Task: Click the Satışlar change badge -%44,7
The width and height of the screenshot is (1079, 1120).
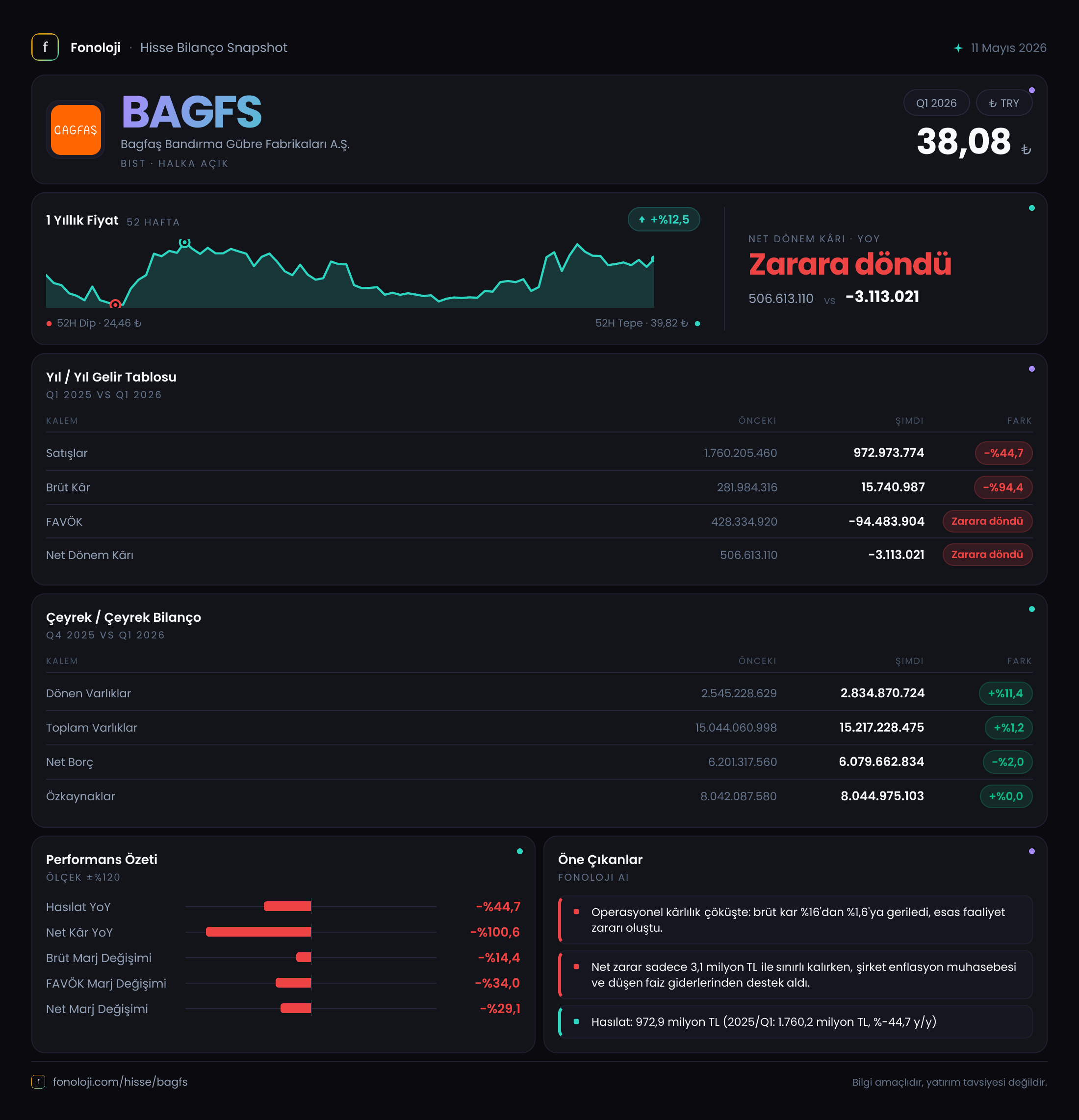Action: 1003,453
